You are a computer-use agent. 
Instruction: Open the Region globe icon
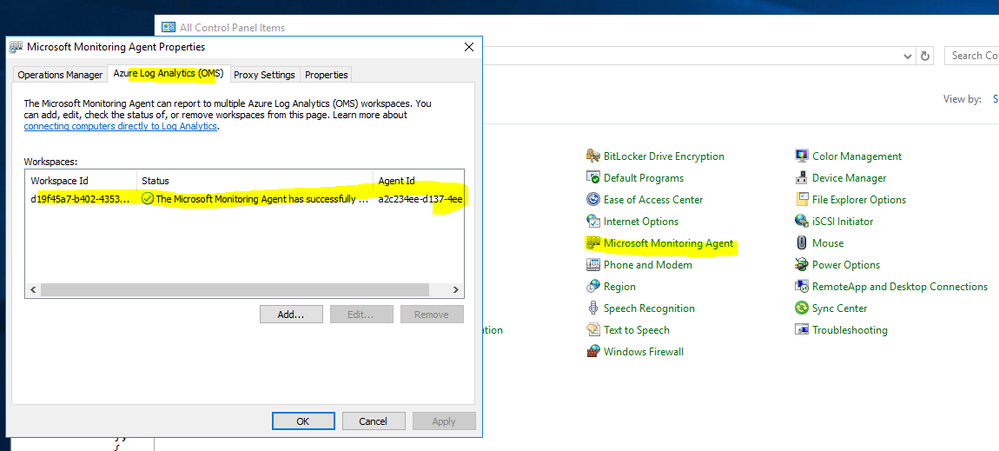(x=593, y=286)
